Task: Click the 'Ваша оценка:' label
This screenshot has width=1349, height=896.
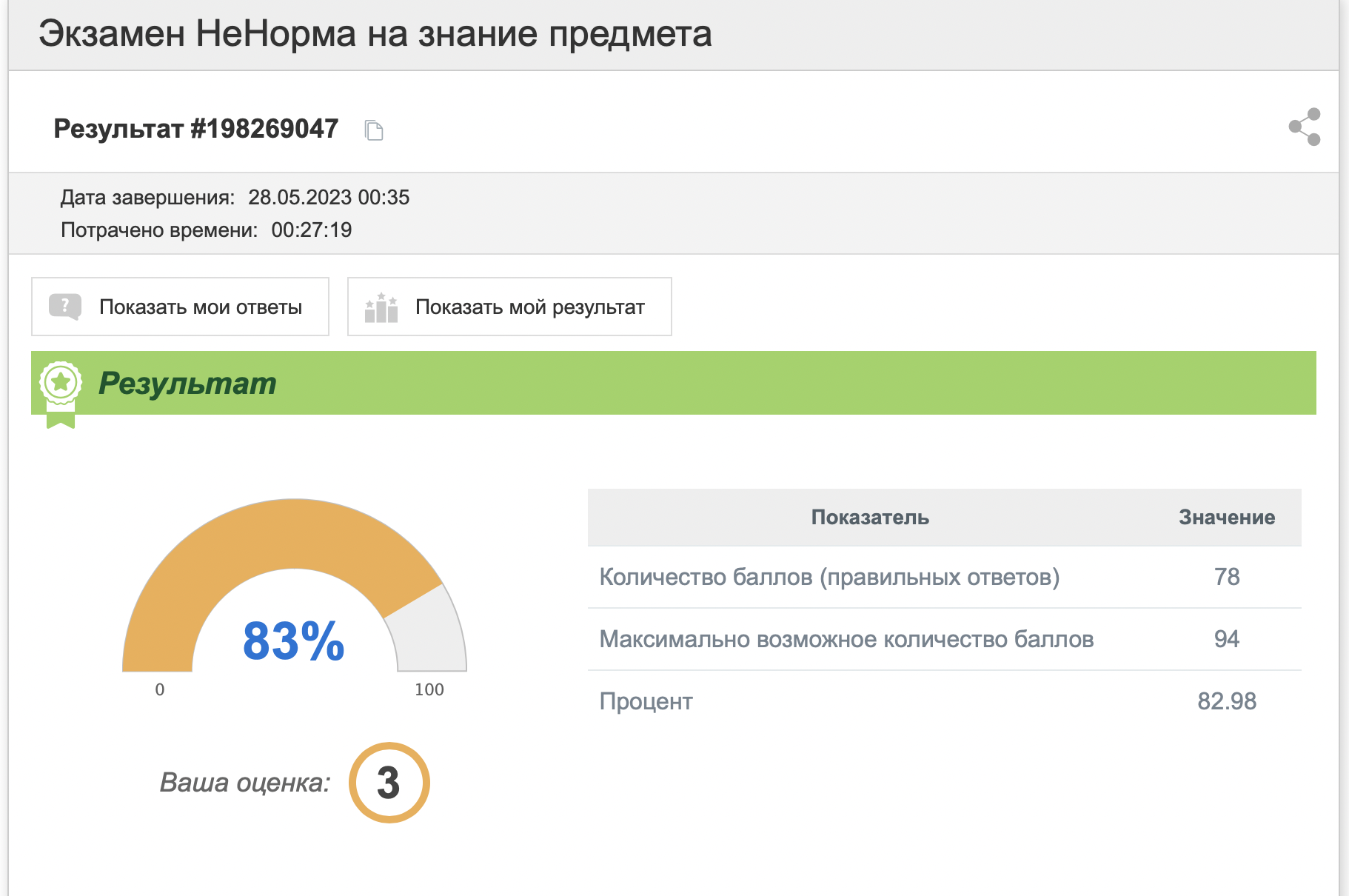Action: point(245,783)
